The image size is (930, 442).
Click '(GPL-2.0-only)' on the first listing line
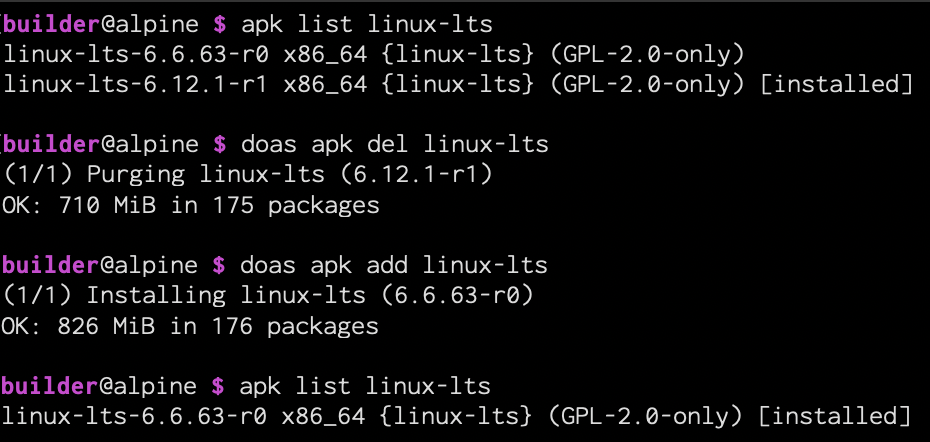647,55
